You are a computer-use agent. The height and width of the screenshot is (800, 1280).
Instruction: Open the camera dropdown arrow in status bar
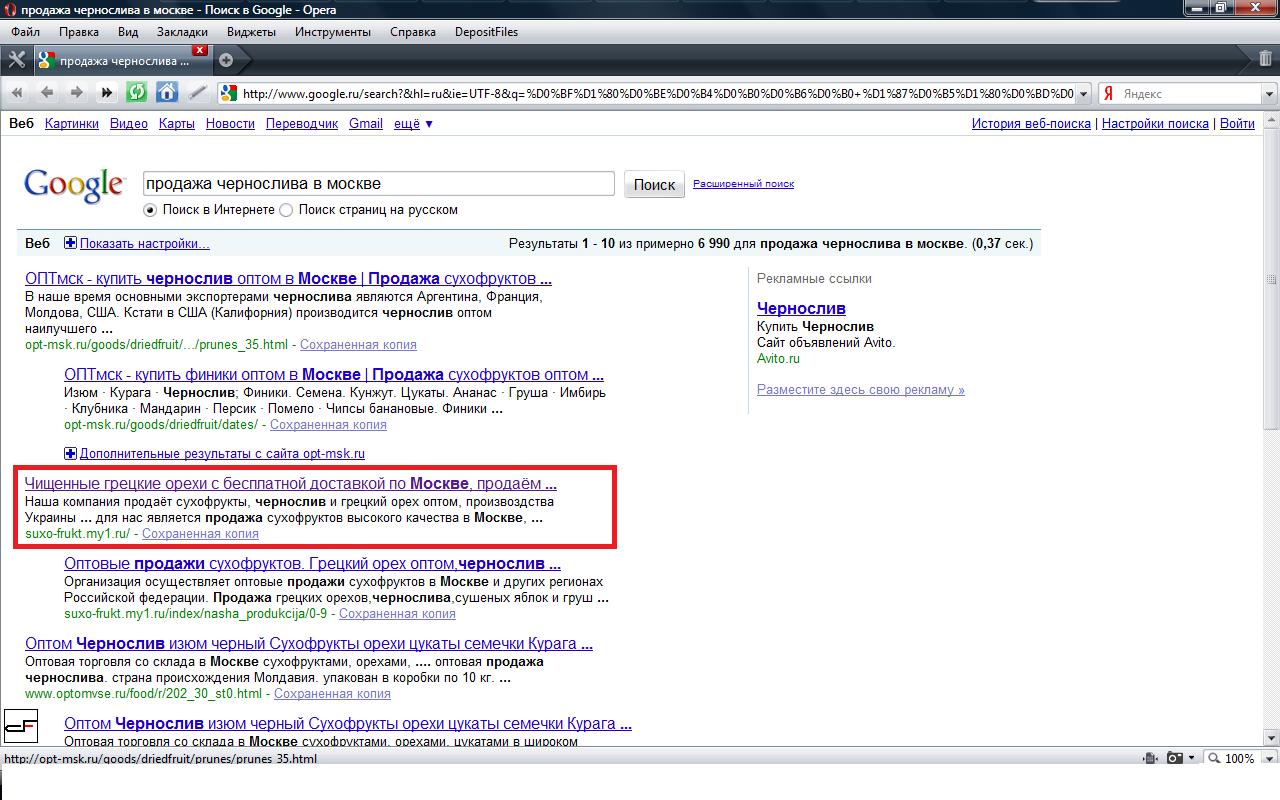(x=1192, y=759)
